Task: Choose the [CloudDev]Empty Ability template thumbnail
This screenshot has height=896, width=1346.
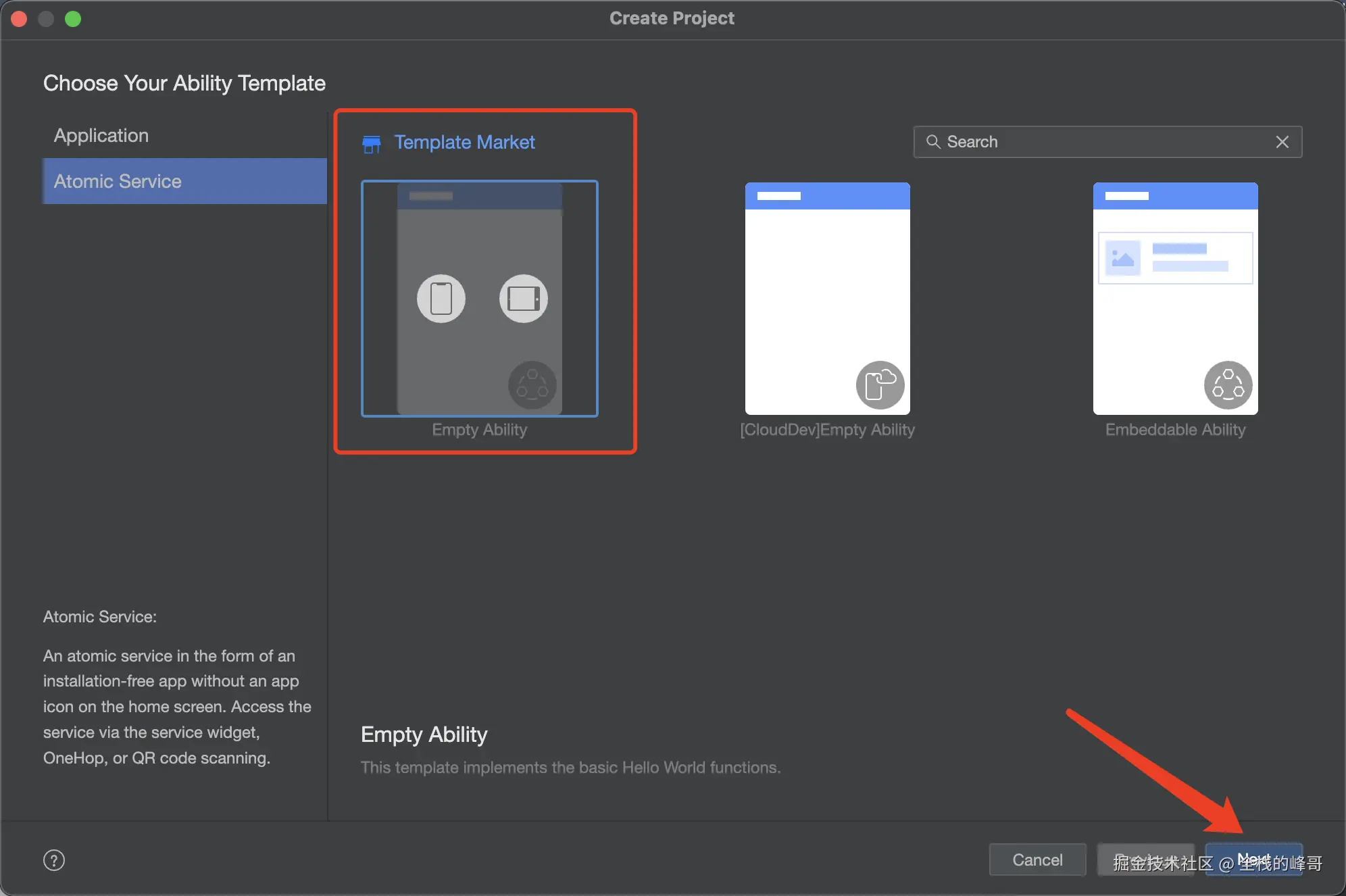Action: pos(827,298)
